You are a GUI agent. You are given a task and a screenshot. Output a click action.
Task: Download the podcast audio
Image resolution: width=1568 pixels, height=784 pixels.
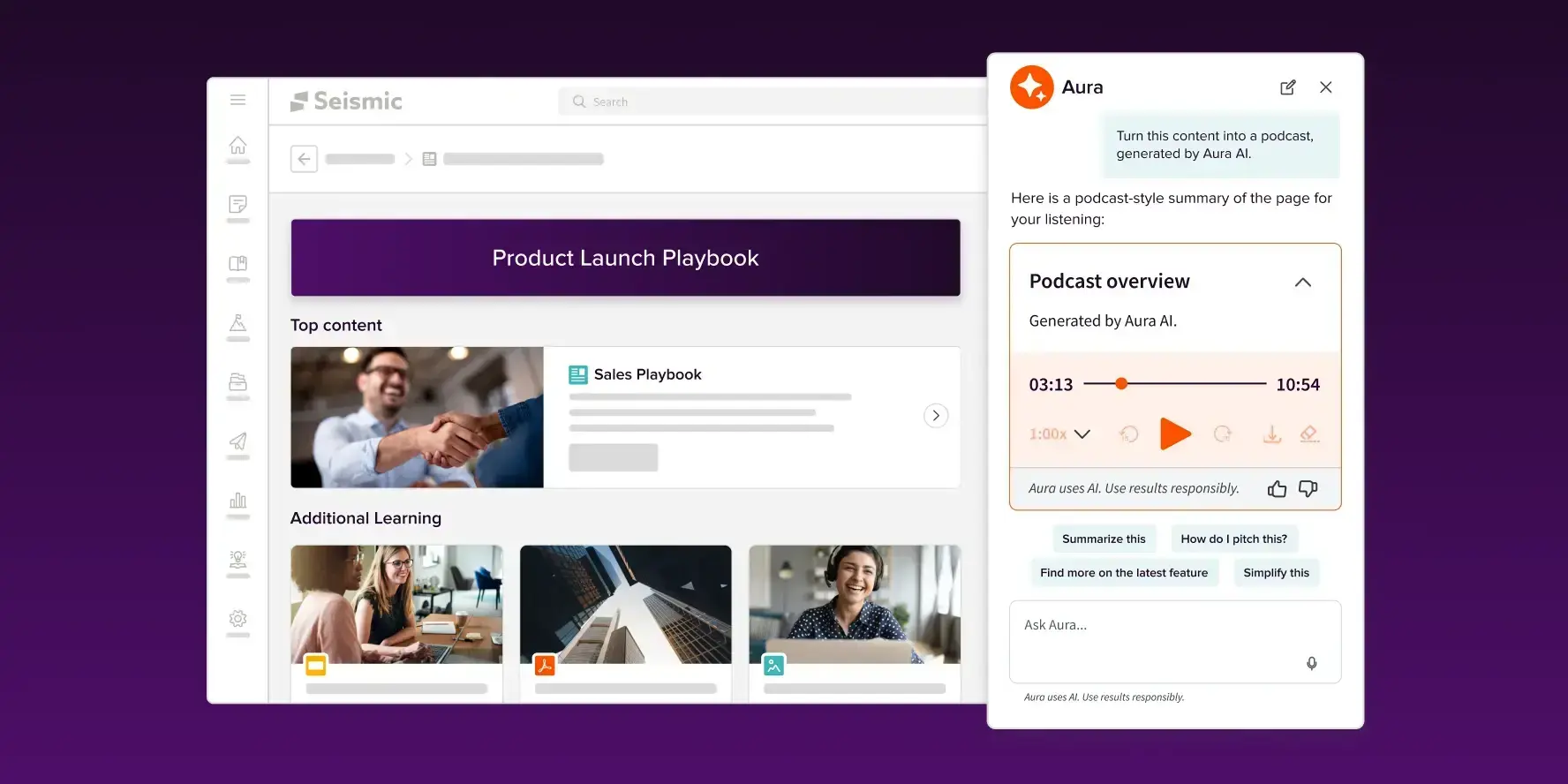point(1271,433)
